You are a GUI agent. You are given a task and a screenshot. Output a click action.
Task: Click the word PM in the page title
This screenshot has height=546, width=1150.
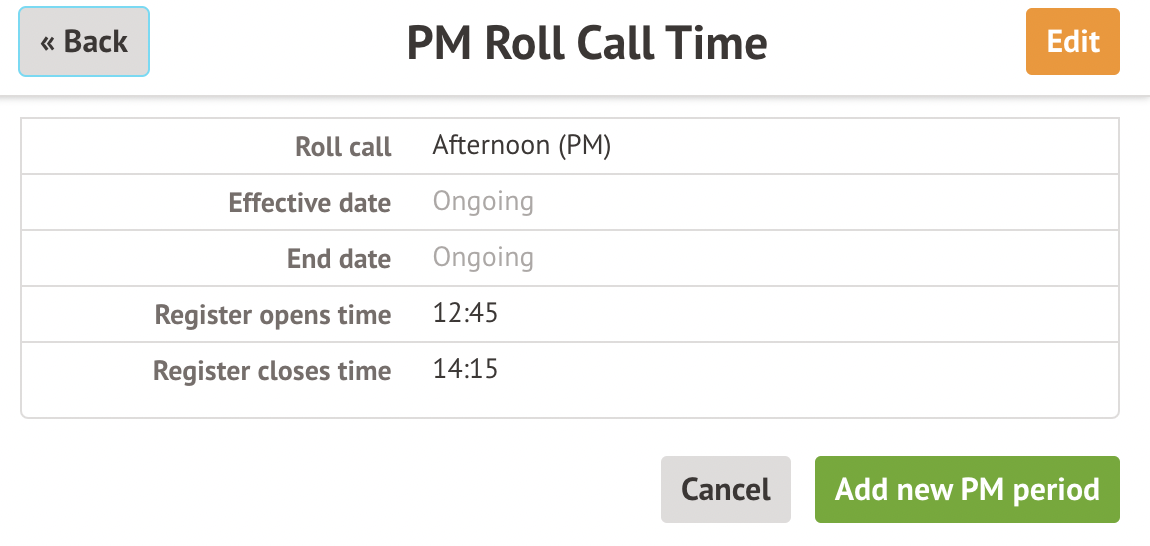438,44
